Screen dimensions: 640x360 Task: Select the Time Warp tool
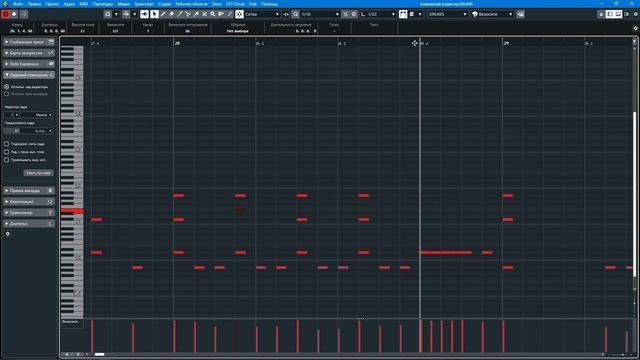[221, 14]
